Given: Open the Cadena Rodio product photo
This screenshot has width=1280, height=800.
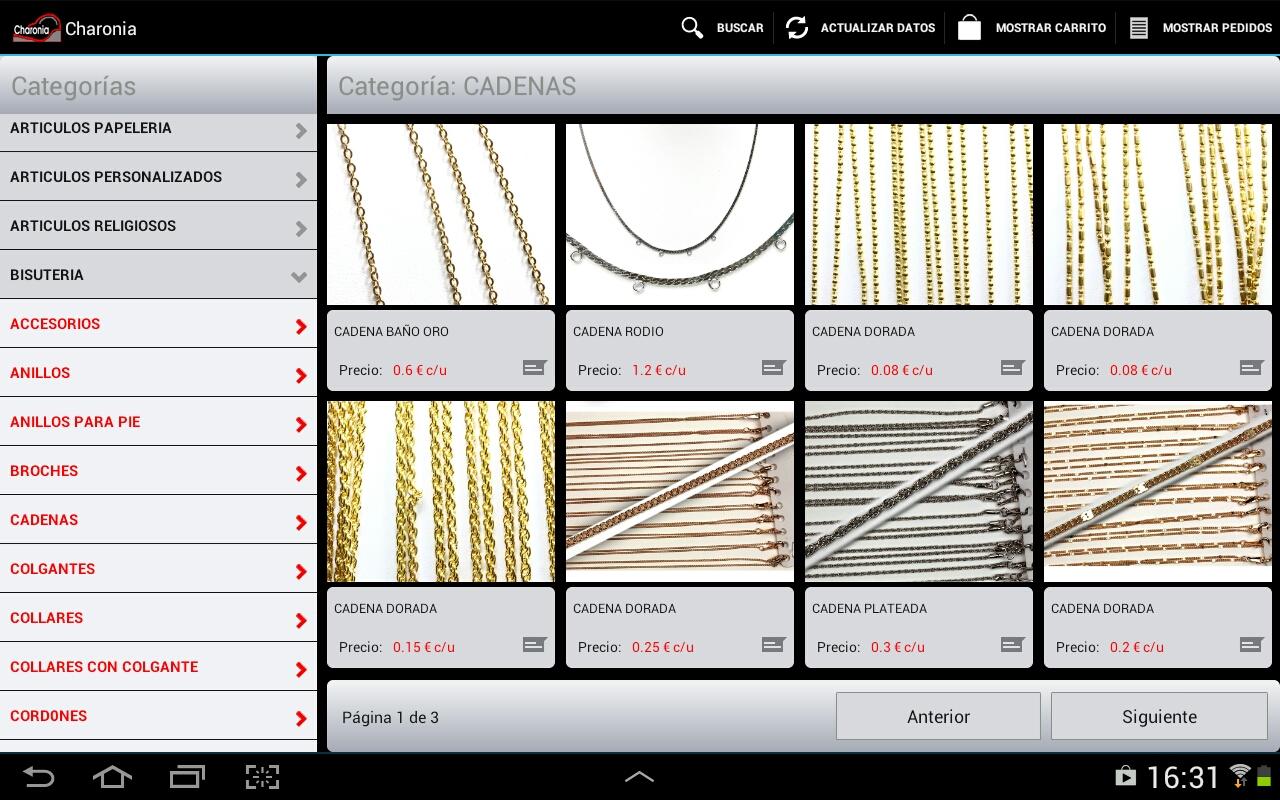Looking at the screenshot, I should point(680,214).
